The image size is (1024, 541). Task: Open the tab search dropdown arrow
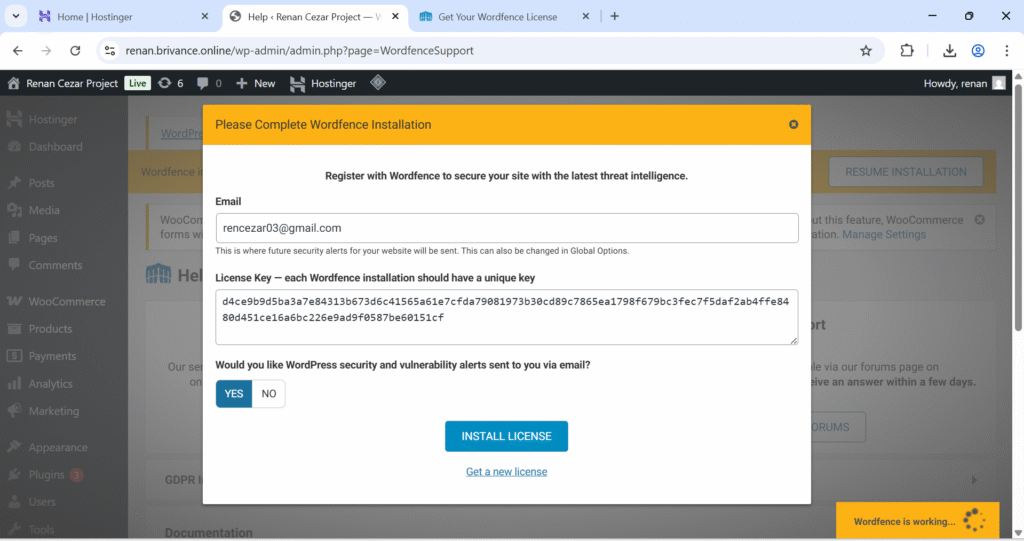coord(16,16)
